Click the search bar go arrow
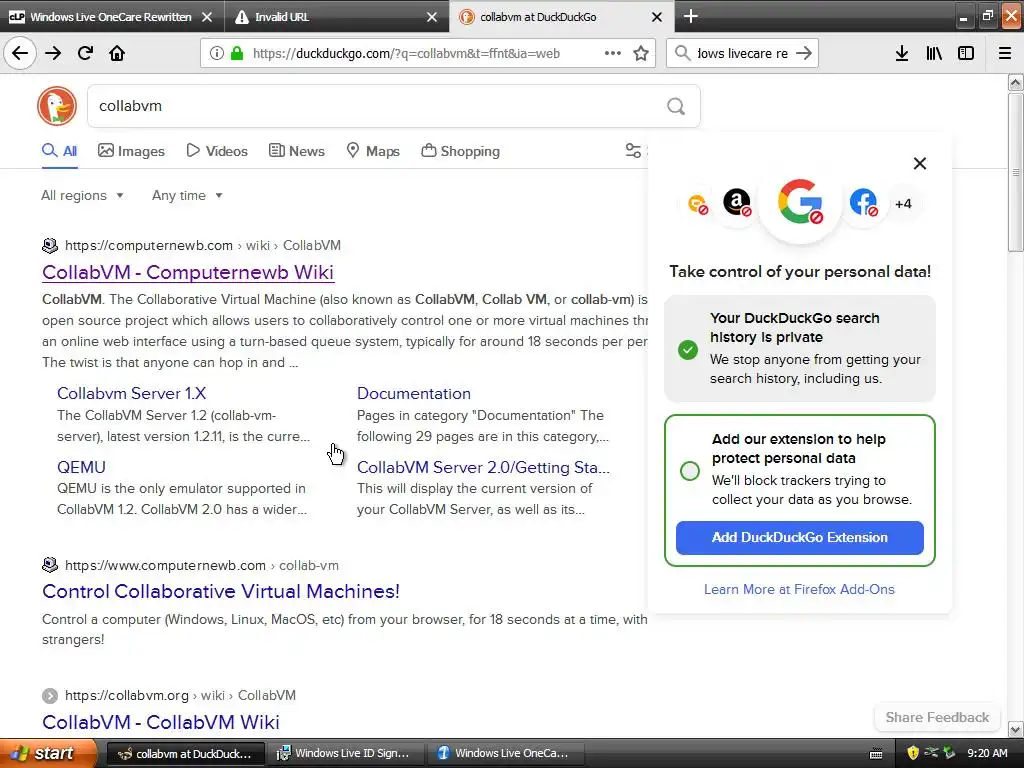 pyautogui.click(x=804, y=53)
